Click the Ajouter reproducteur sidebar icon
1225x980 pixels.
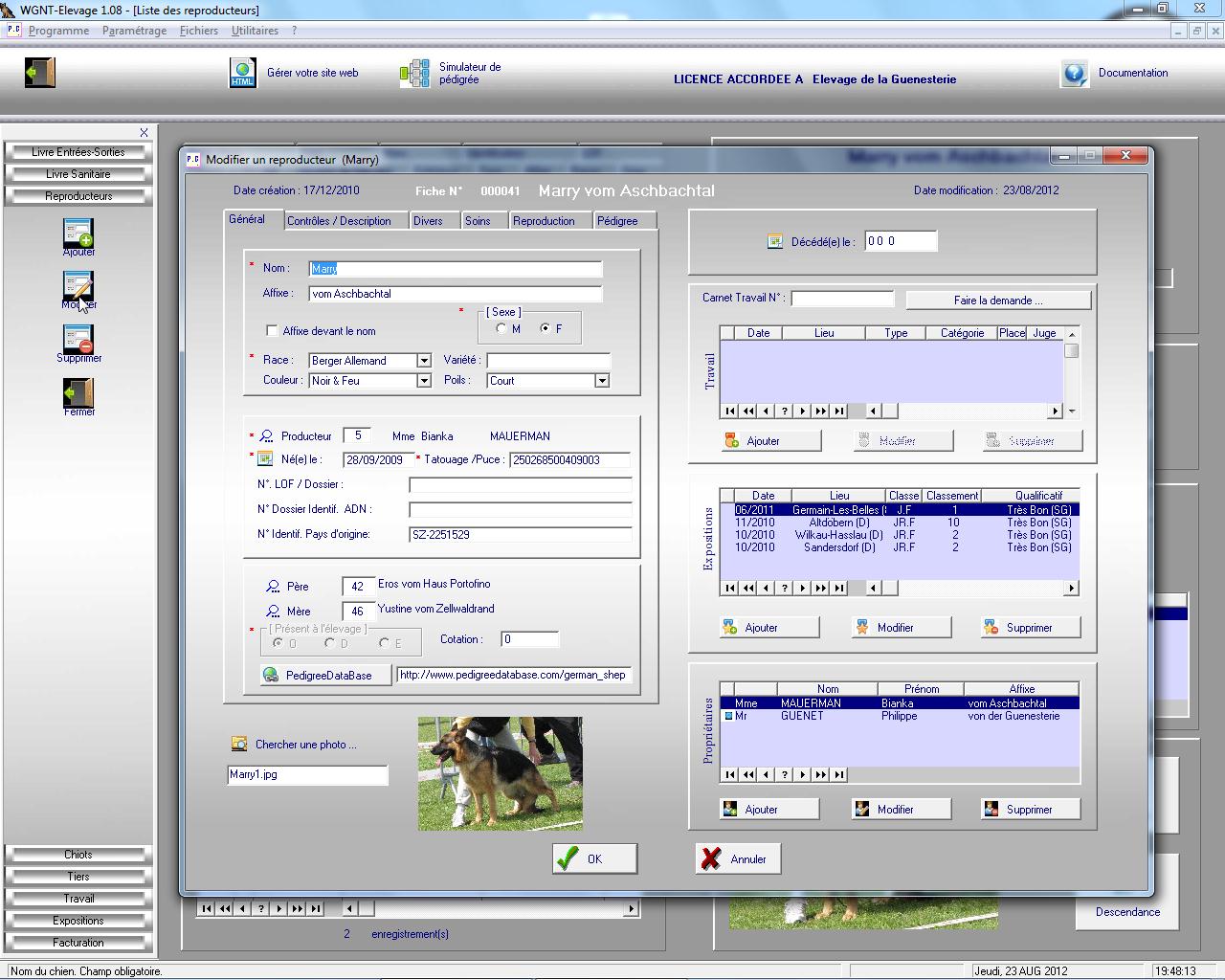coord(78,233)
